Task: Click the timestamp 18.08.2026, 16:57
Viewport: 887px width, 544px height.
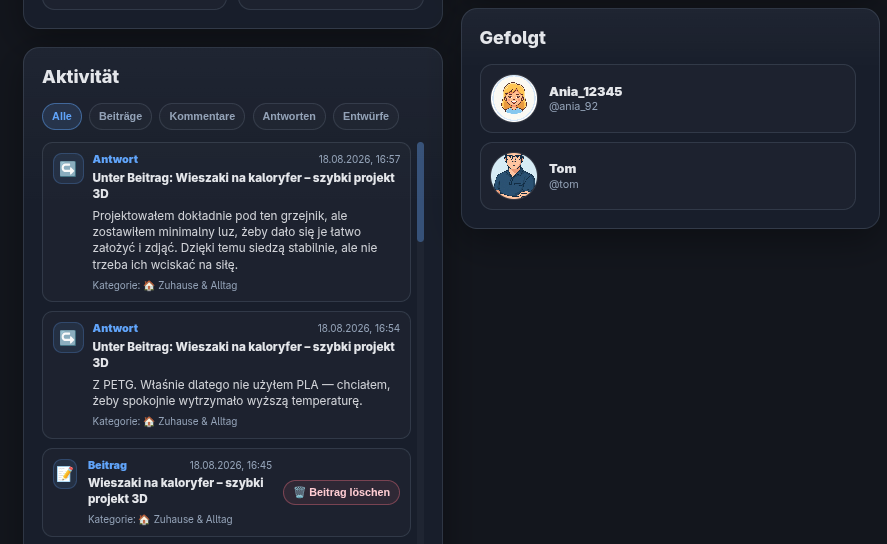Action: tap(359, 159)
